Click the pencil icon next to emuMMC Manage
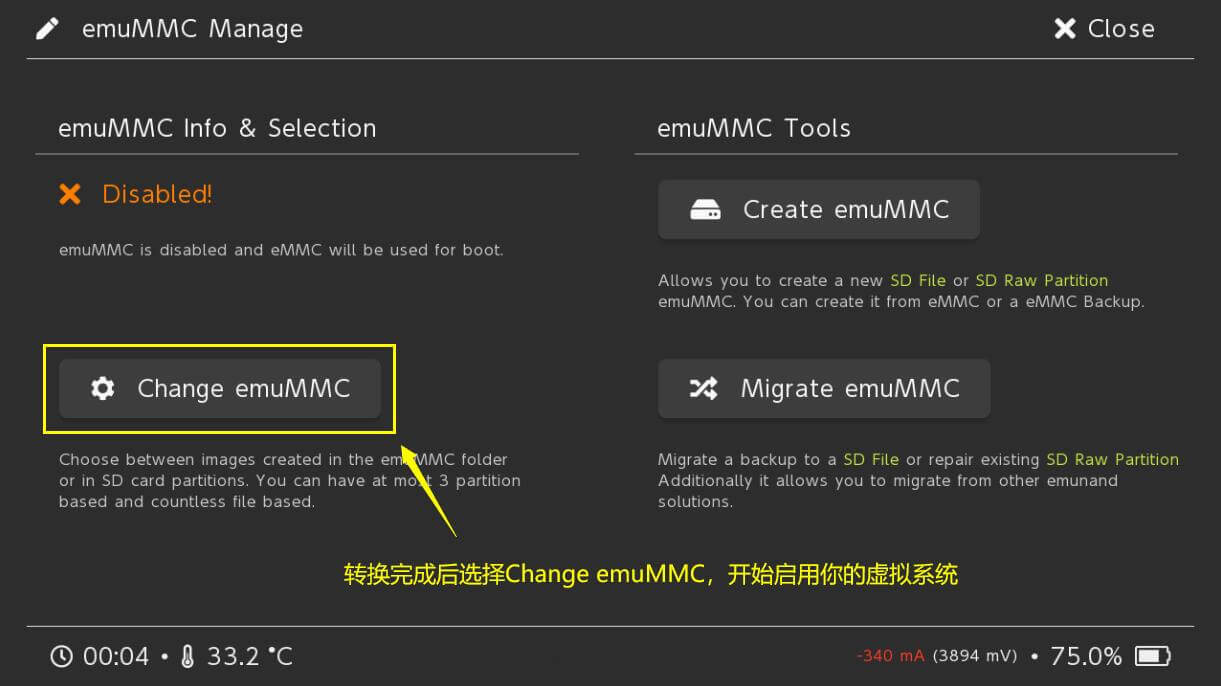 coord(47,29)
